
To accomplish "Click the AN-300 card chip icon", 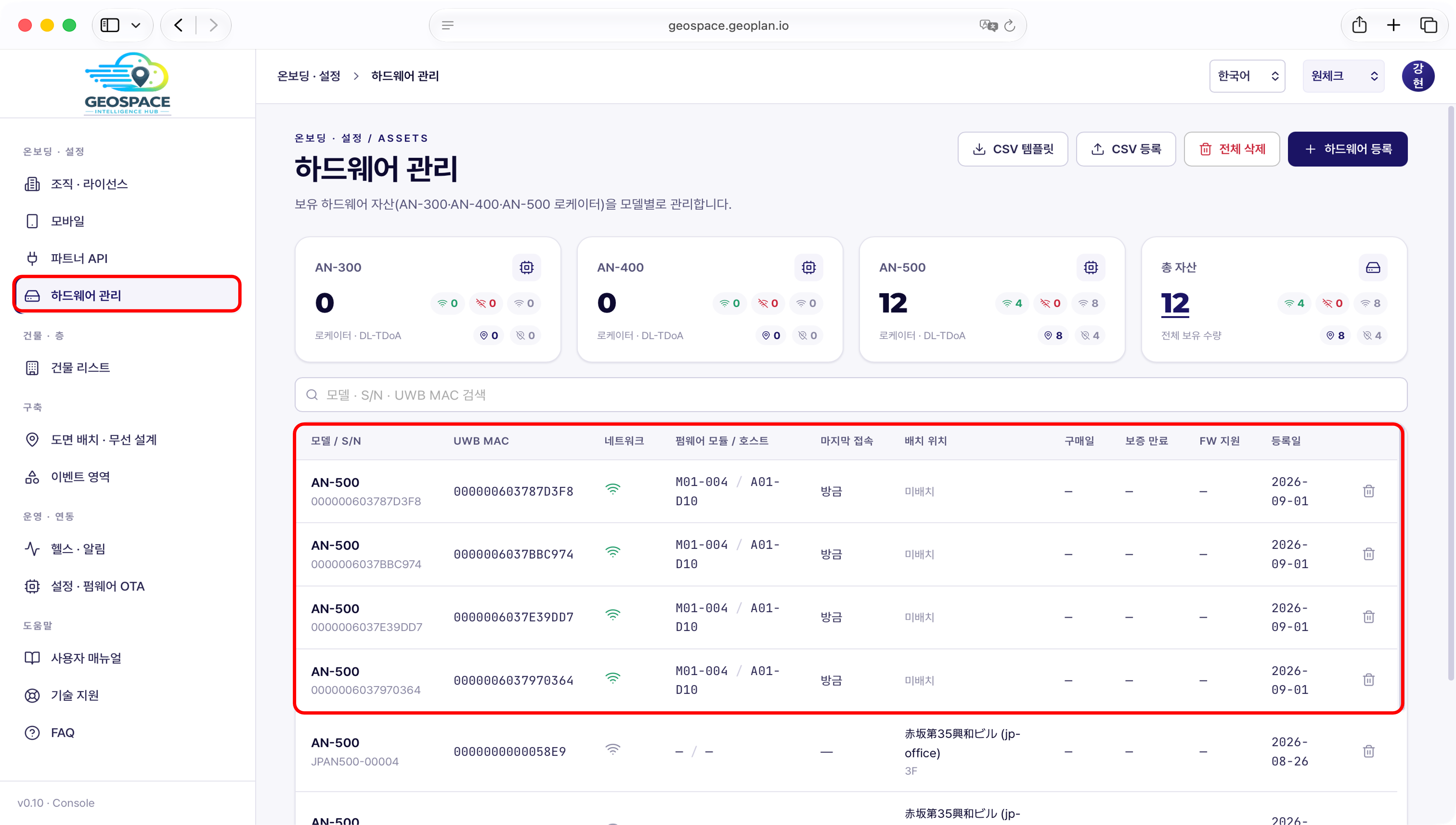I will pyautogui.click(x=526, y=267).
